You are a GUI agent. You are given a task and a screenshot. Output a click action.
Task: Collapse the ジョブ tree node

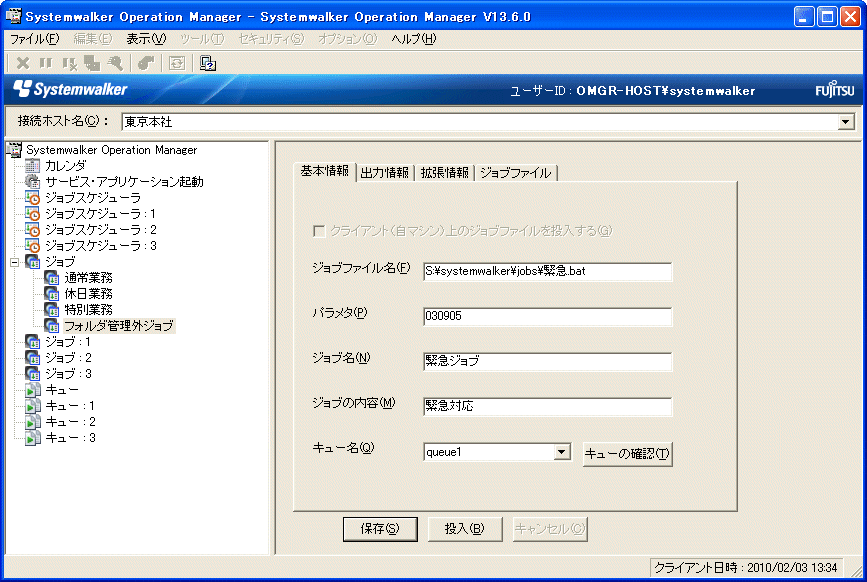click(14, 262)
